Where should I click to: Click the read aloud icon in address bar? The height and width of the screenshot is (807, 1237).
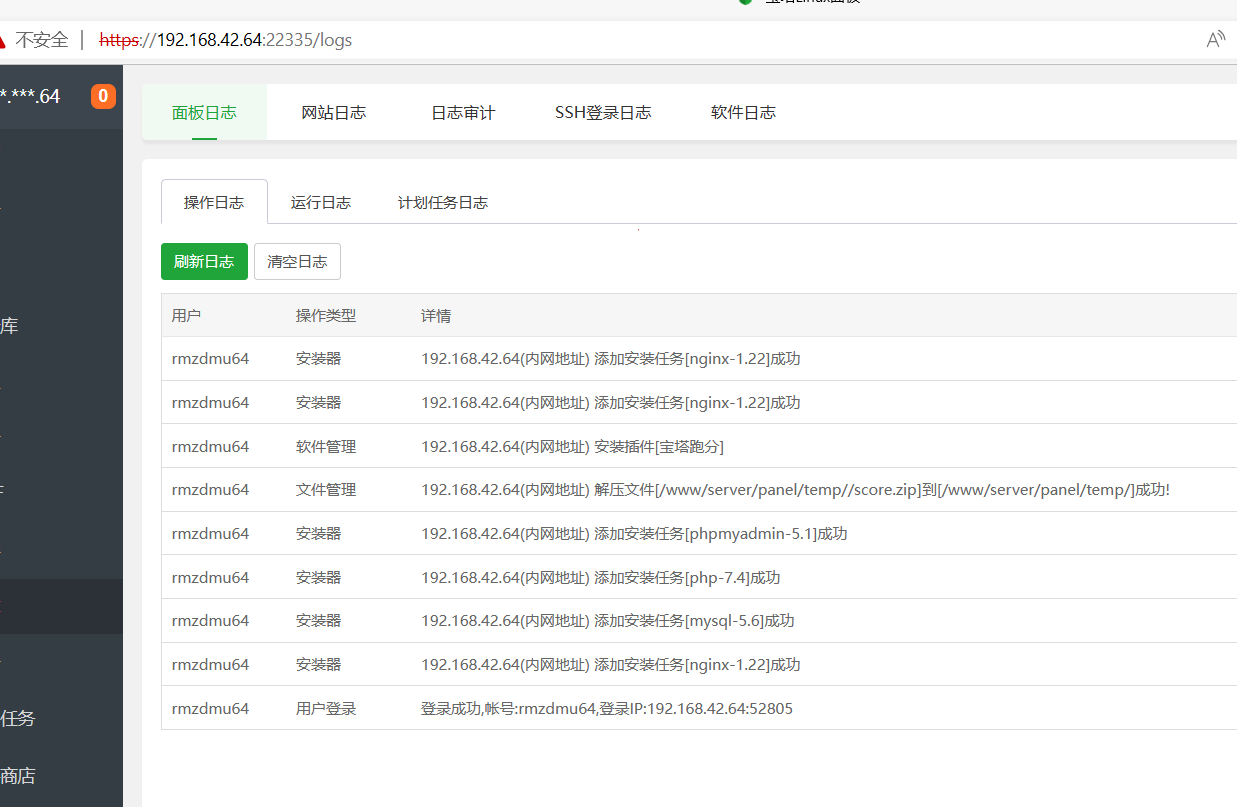click(1215, 40)
